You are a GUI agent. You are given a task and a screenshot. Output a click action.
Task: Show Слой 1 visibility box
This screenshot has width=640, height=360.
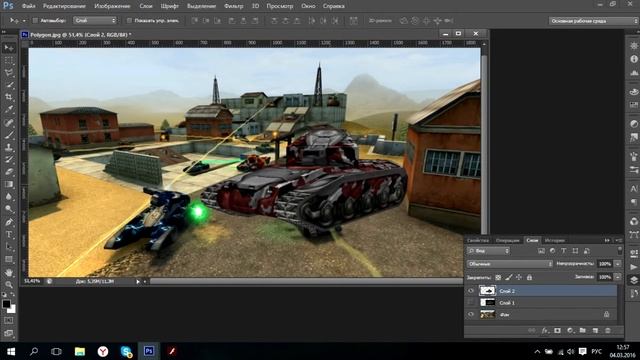pyautogui.click(x=471, y=302)
